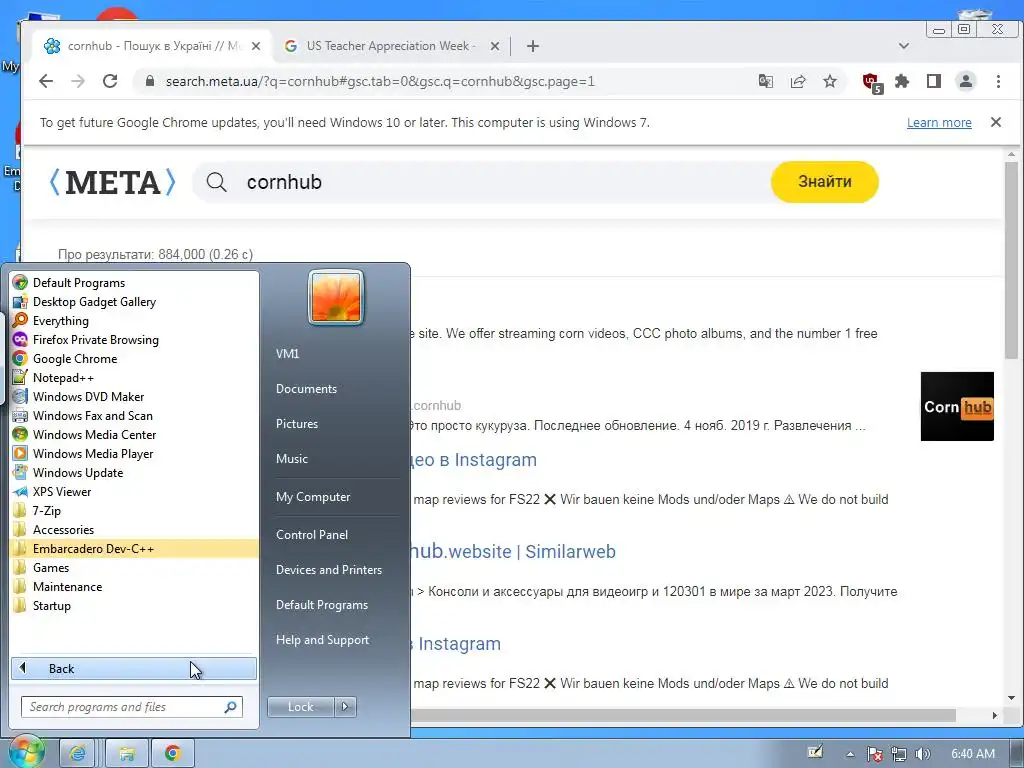
Task: Launch Windows DVD Maker
Action: click(134, 396)
